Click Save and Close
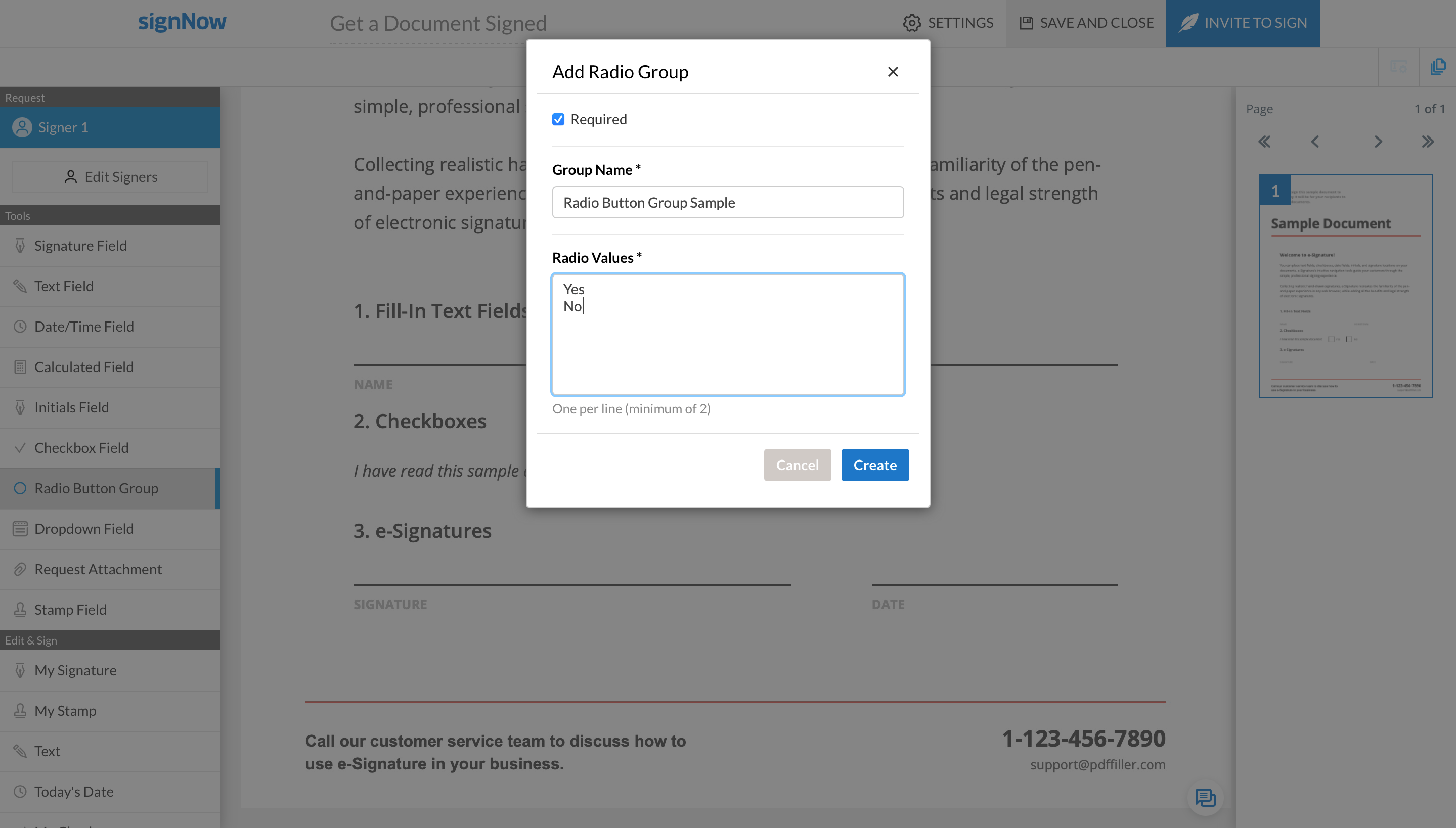 click(x=1086, y=23)
